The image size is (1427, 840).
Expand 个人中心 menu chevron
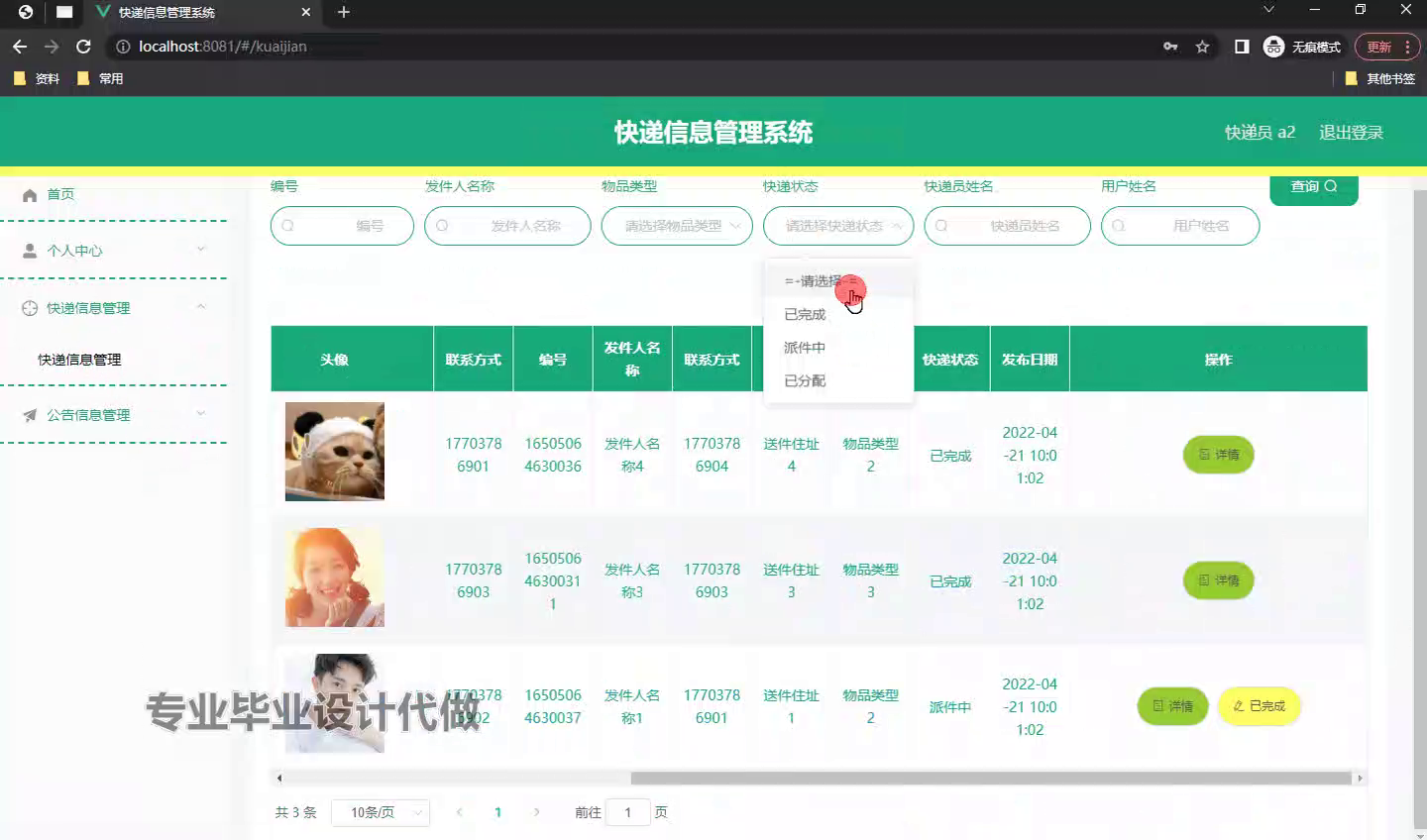[x=201, y=250]
